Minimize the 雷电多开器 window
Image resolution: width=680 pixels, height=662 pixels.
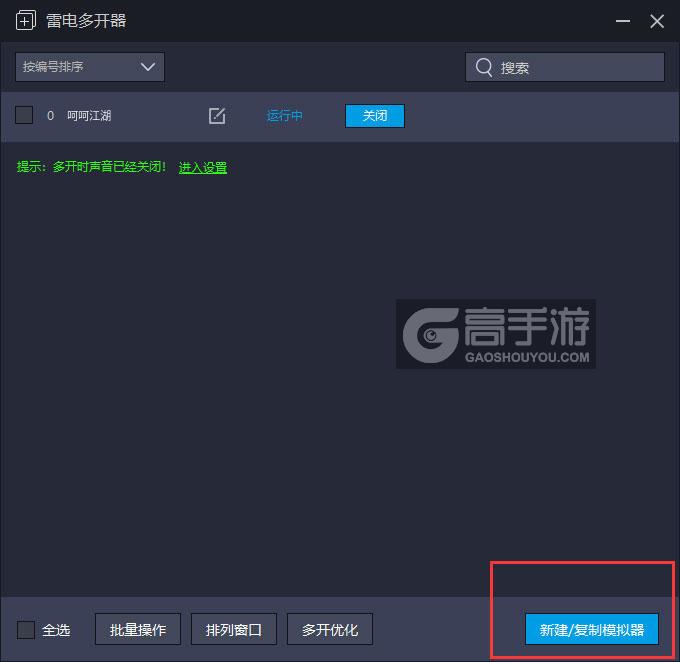[x=623, y=21]
